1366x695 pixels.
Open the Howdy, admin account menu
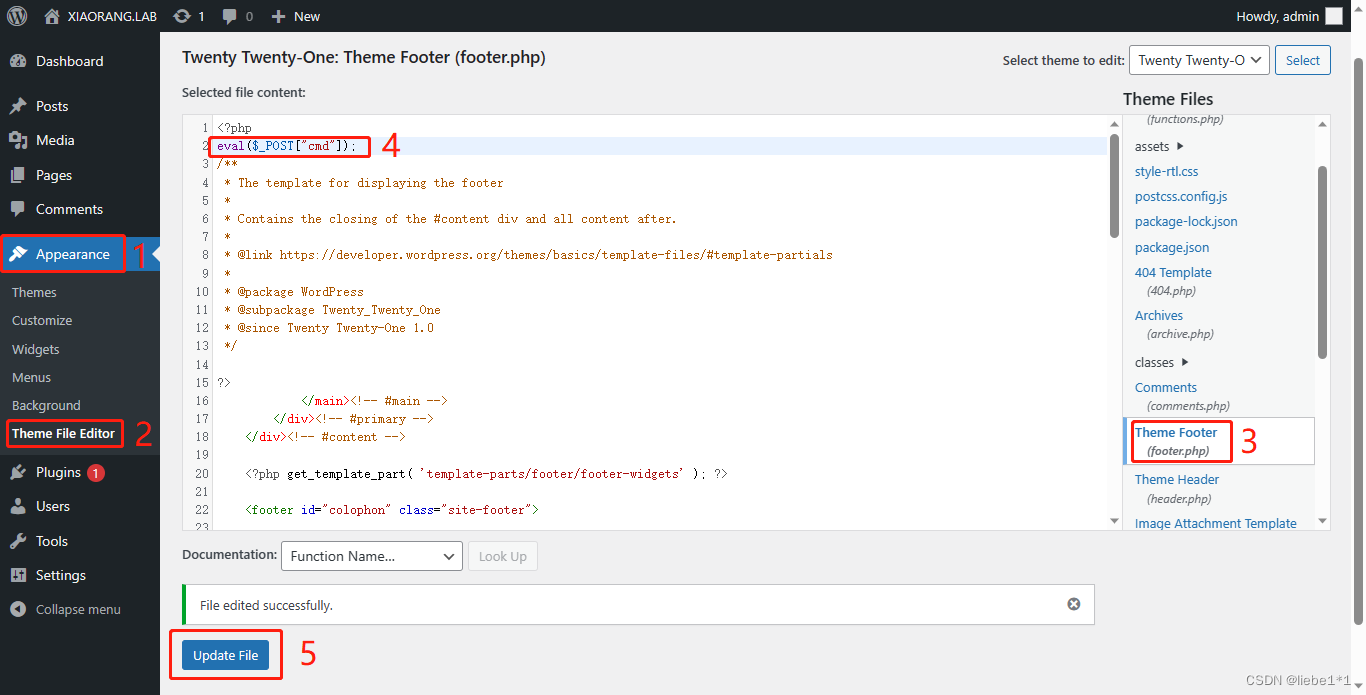pos(1289,16)
